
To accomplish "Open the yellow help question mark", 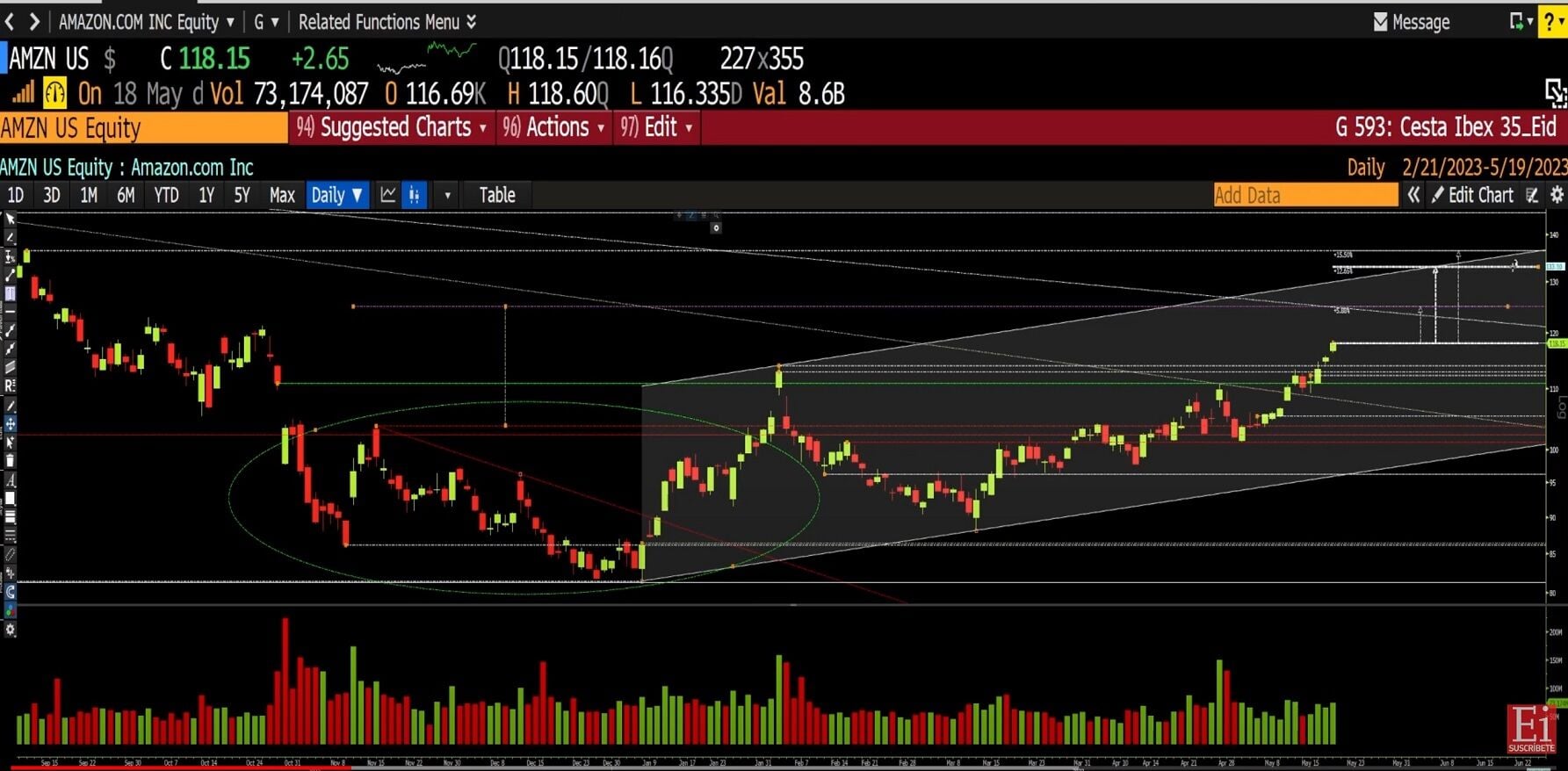I will click(x=1549, y=22).
